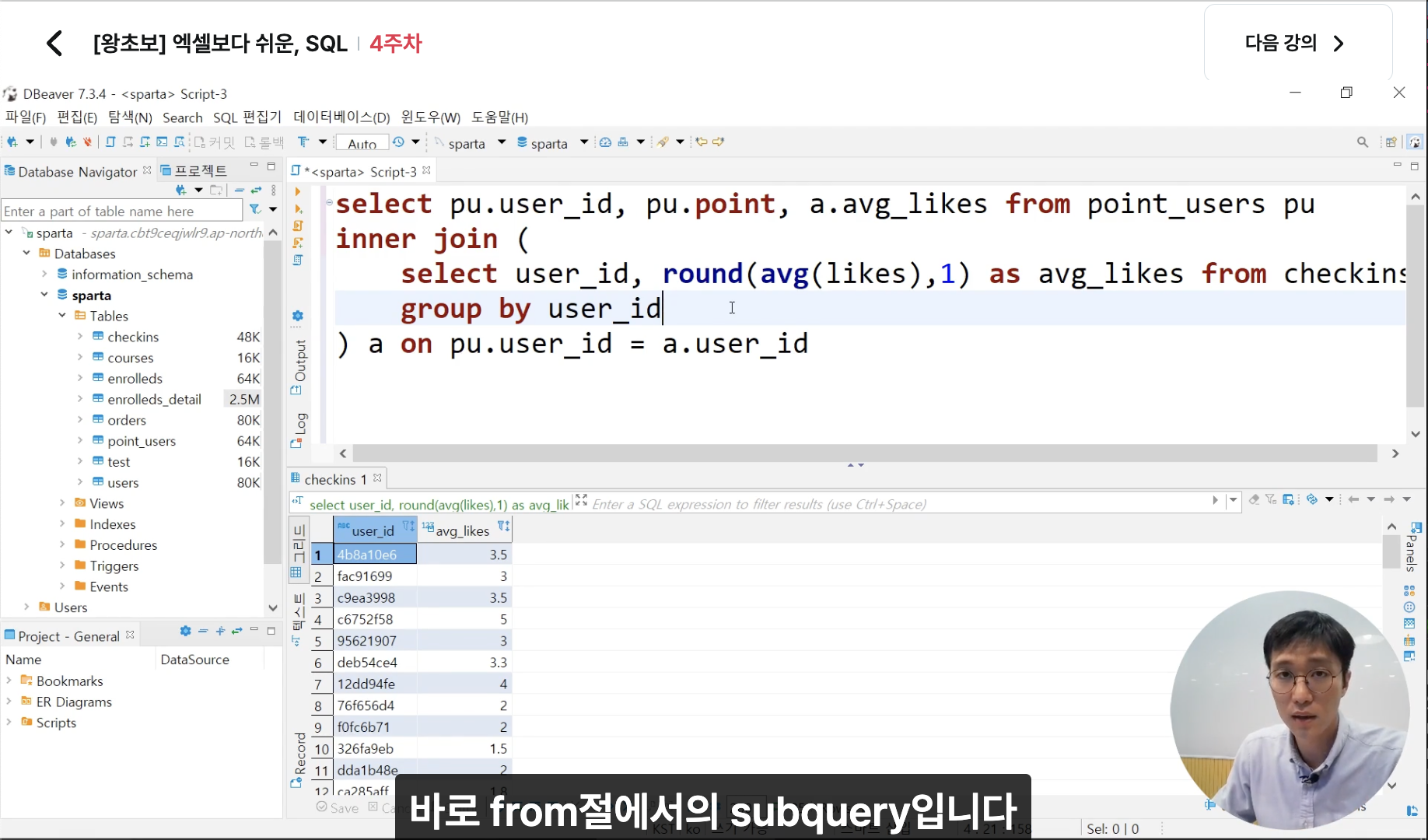Collapse the sparta connection tree node
Viewport: 1428px width, 840px height.
[x=9, y=233]
